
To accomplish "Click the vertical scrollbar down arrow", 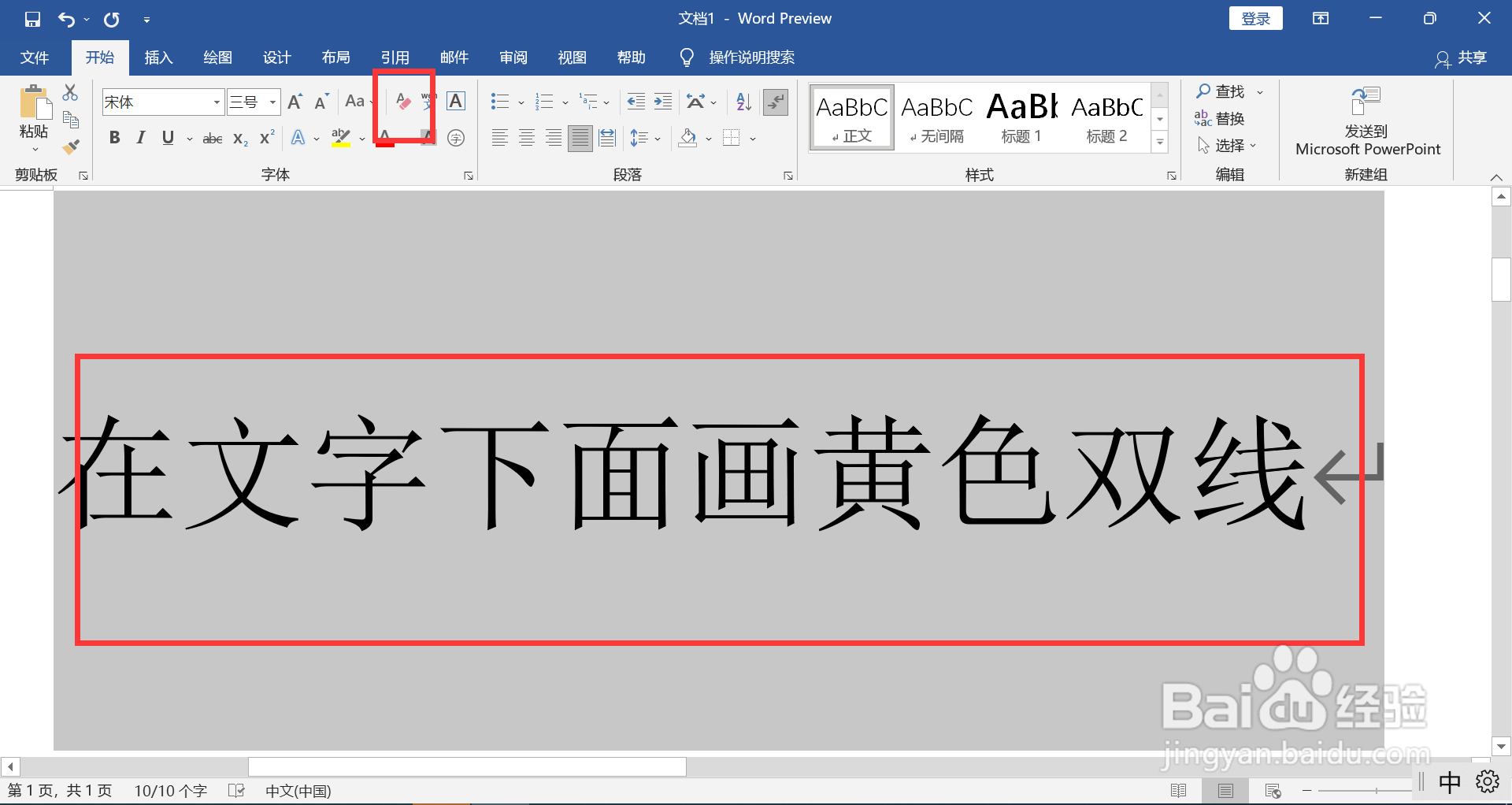I will (1501, 746).
